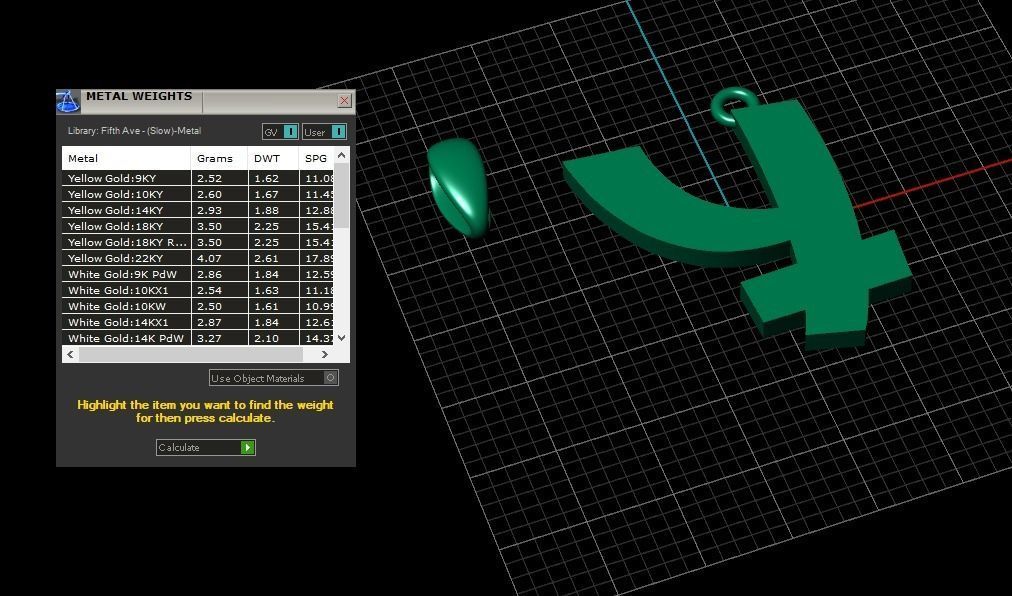Screen dimensions: 1012x596
Task: Select the Yellow Gold:10KY row
Action: pyautogui.click(x=198, y=194)
